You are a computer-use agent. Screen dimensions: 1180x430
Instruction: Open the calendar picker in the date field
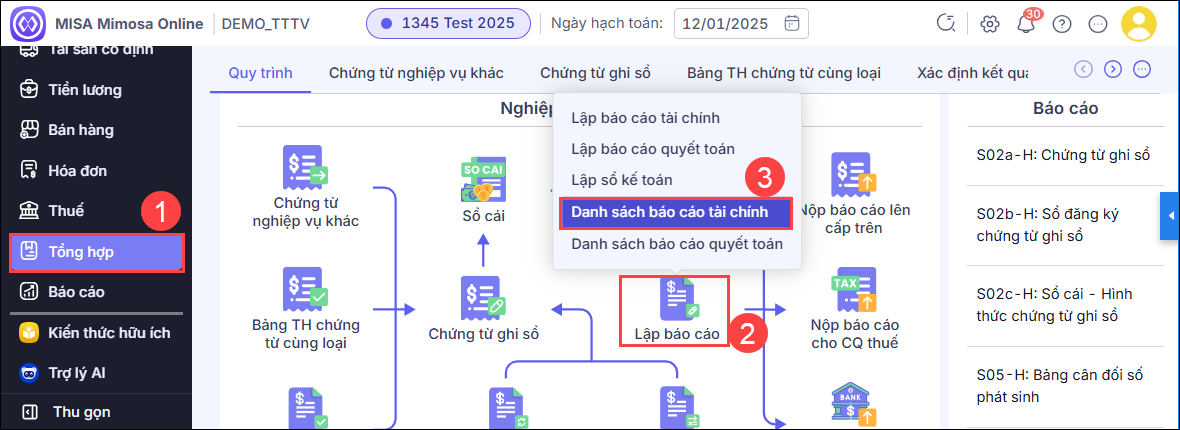(791, 23)
